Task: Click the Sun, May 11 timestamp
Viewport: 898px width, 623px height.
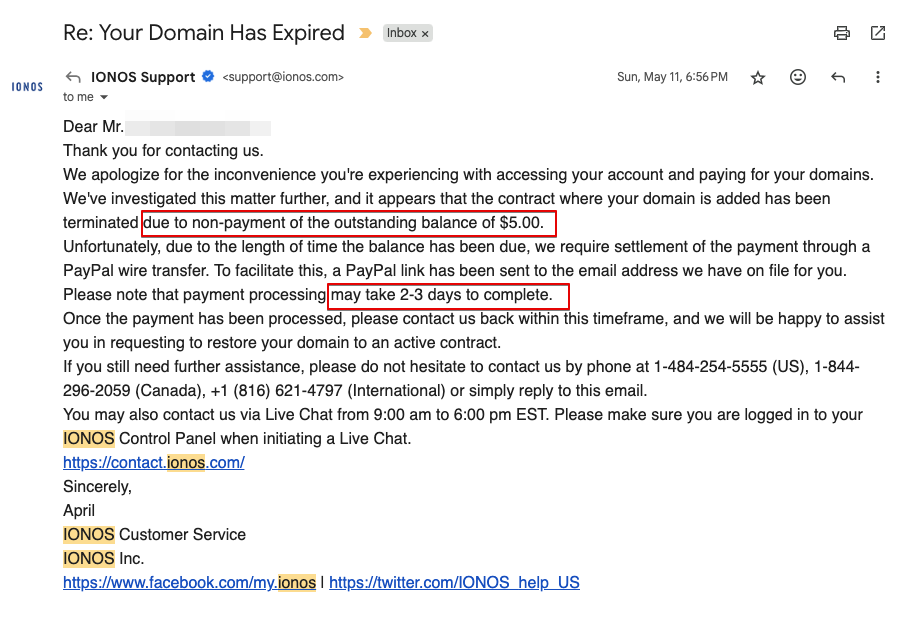Action: pyautogui.click(x=672, y=77)
